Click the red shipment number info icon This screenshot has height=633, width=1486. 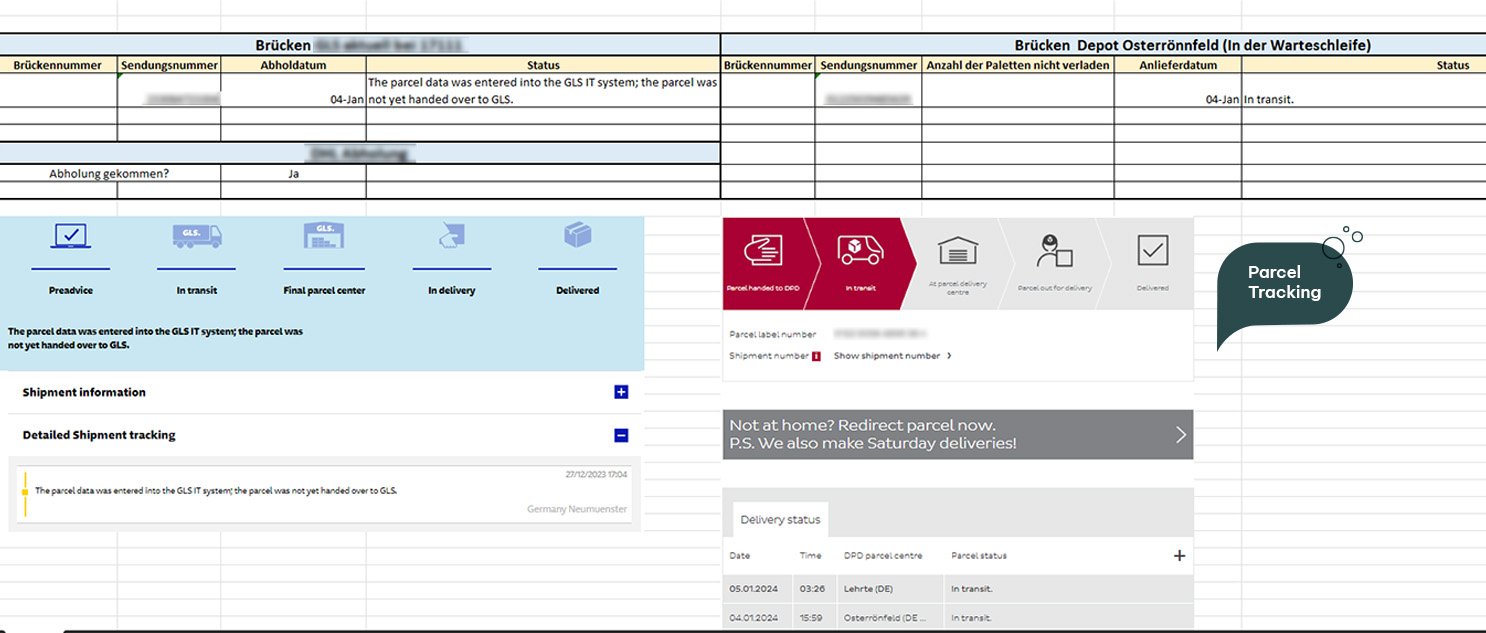tap(816, 356)
